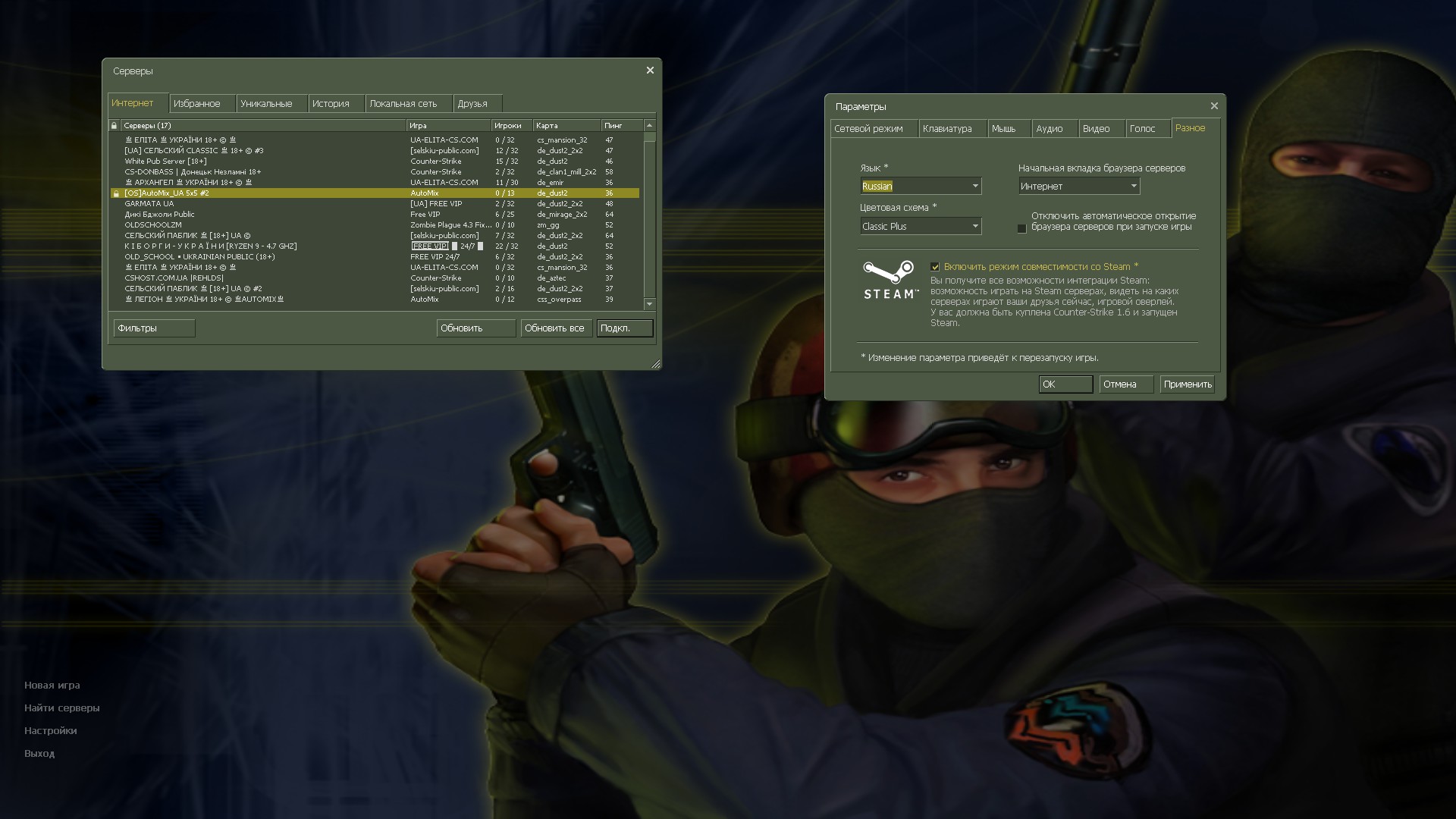The height and width of the screenshot is (819, 1456).
Task: Click the Фильтры button
Action: [x=154, y=328]
